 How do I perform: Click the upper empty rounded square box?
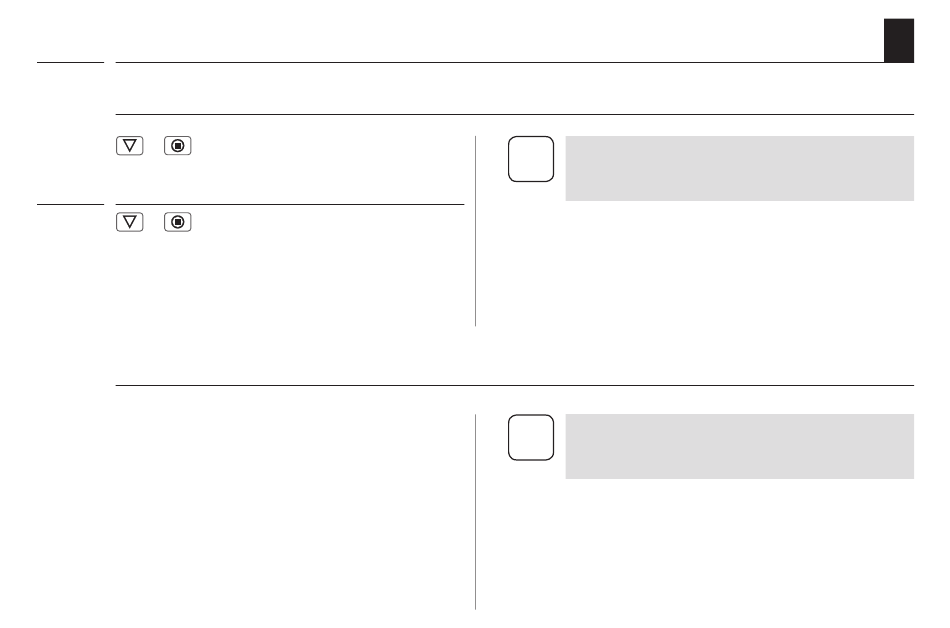tap(531, 159)
